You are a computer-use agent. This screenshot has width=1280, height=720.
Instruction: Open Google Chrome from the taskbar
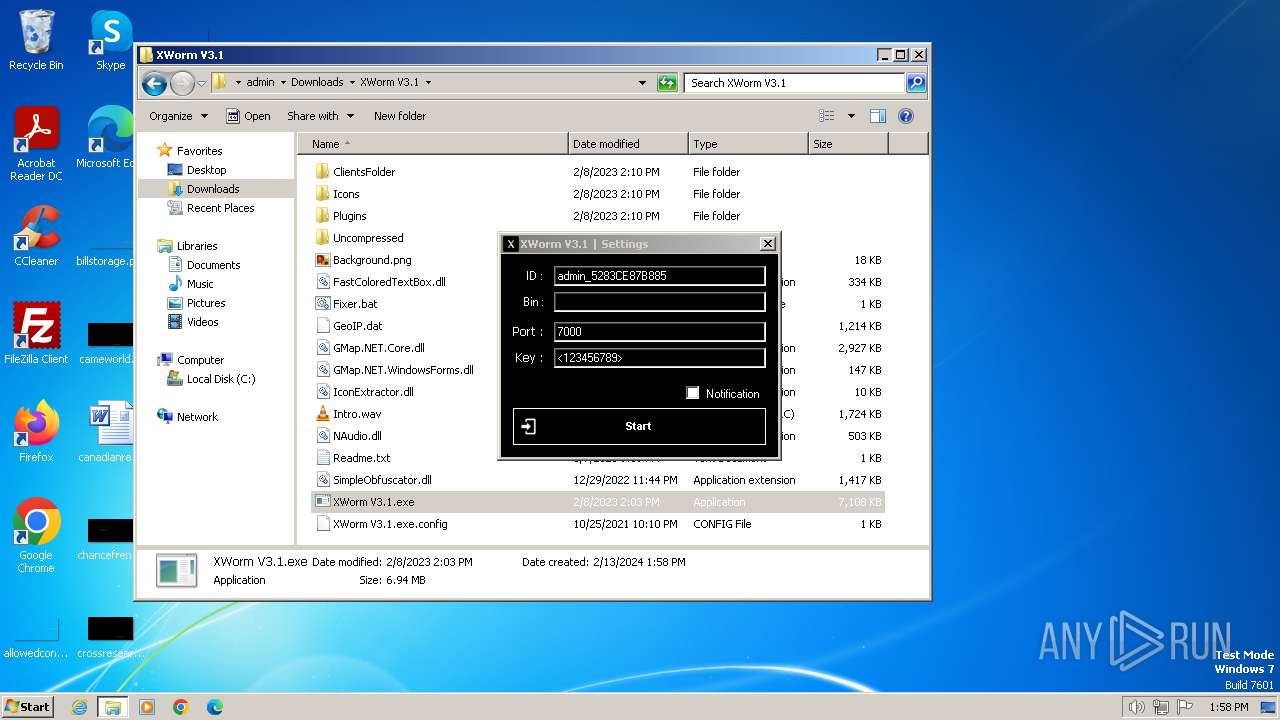[180, 707]
